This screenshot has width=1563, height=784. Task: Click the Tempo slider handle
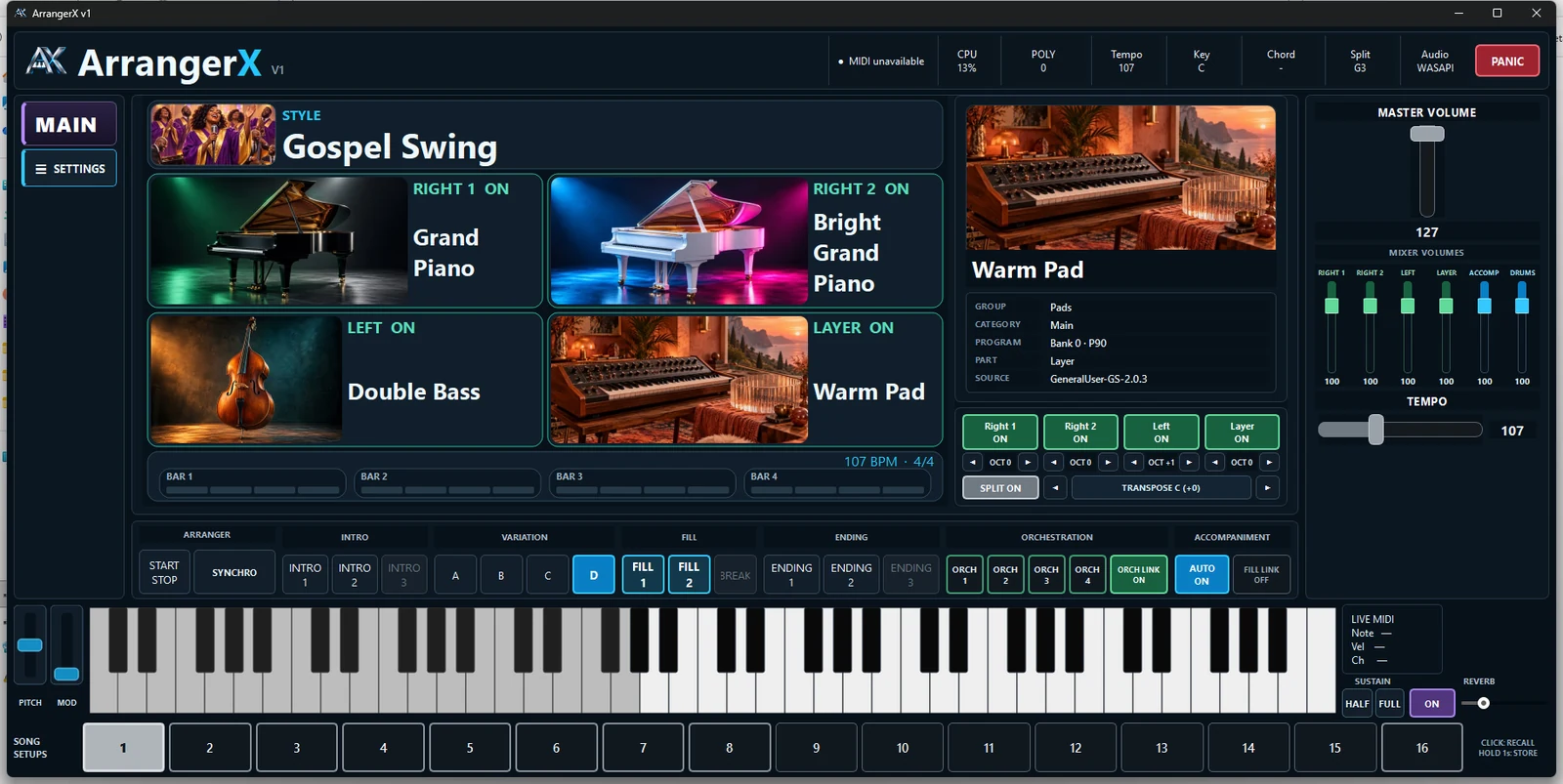point(1376,430)
